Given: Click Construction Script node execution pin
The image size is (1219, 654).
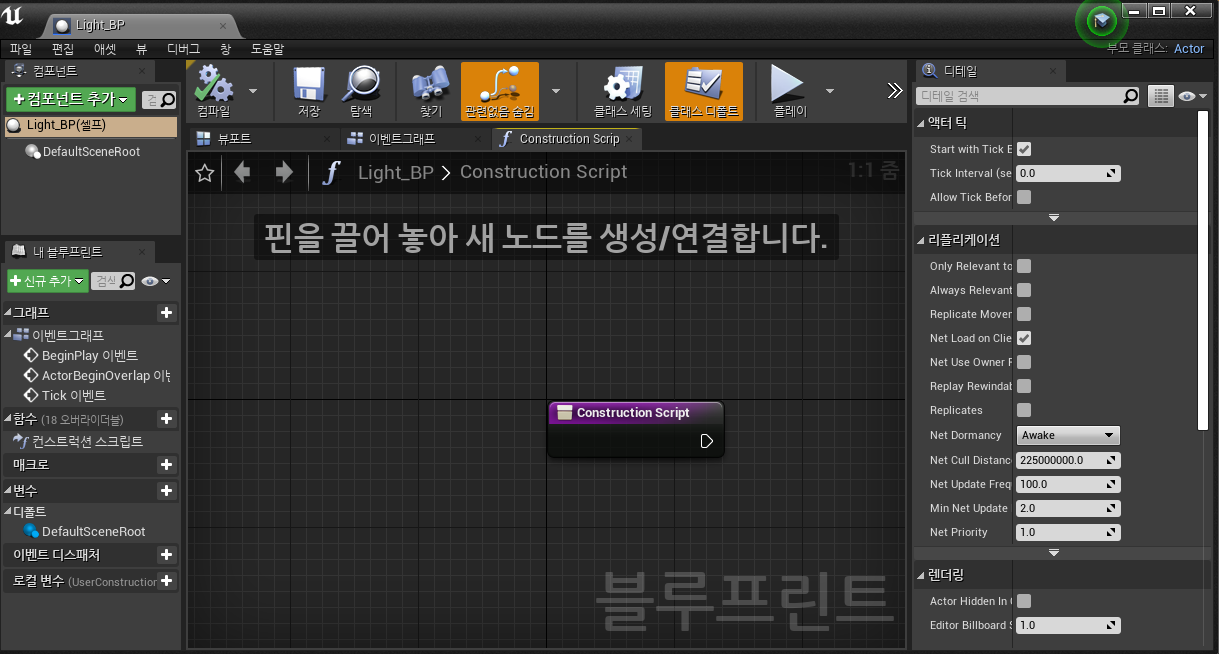Looking at the screenshot, I should (707, 441).
